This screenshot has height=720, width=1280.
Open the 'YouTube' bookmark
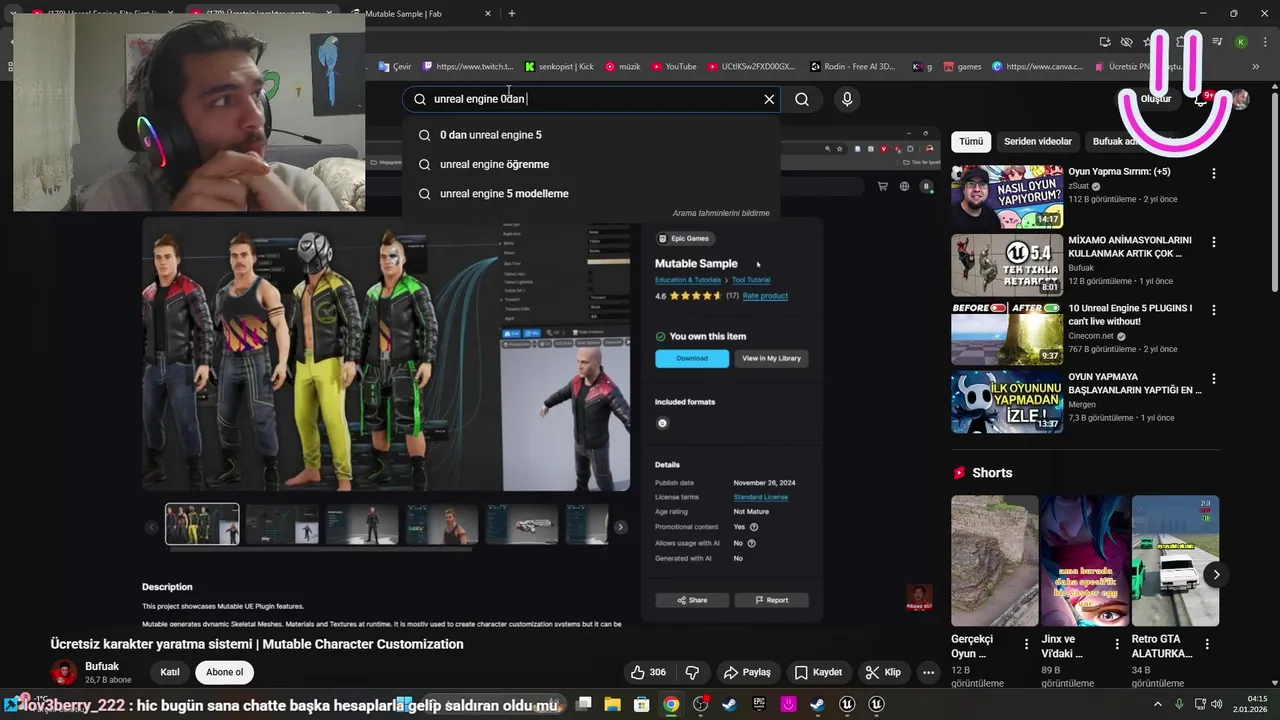pos(673,67)
